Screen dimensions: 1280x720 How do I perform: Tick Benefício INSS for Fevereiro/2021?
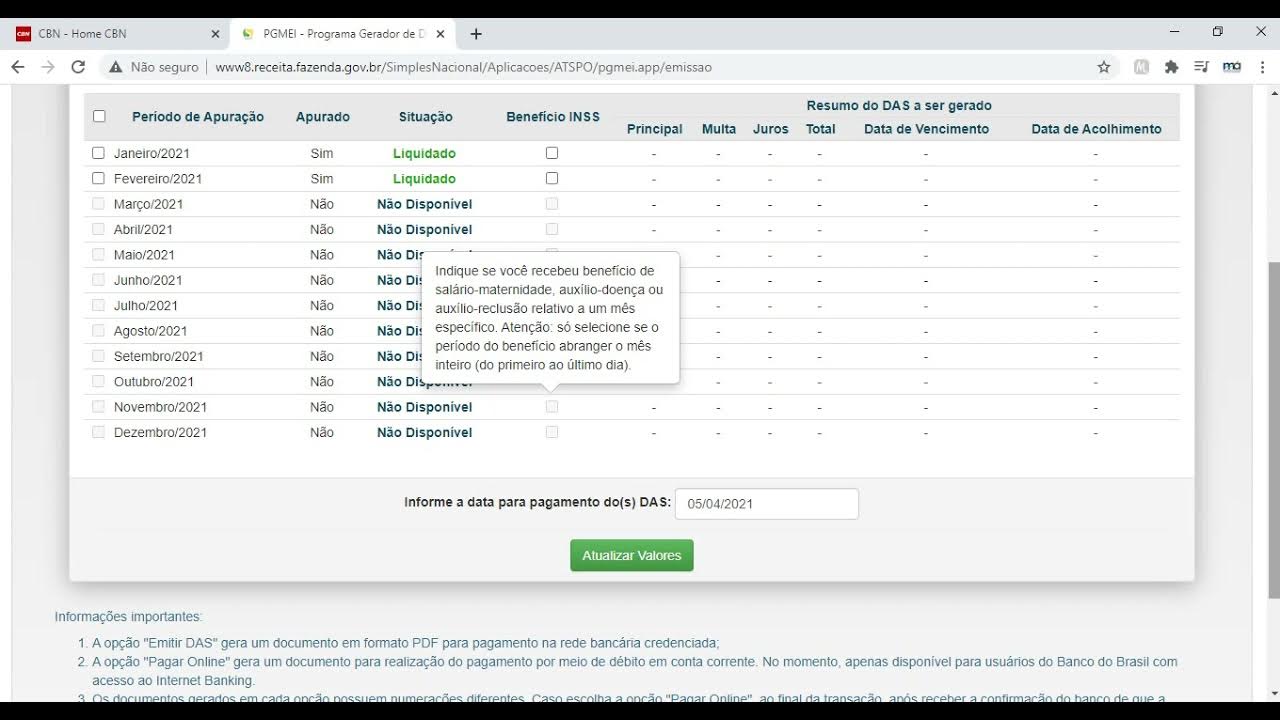tap(552, 178)
